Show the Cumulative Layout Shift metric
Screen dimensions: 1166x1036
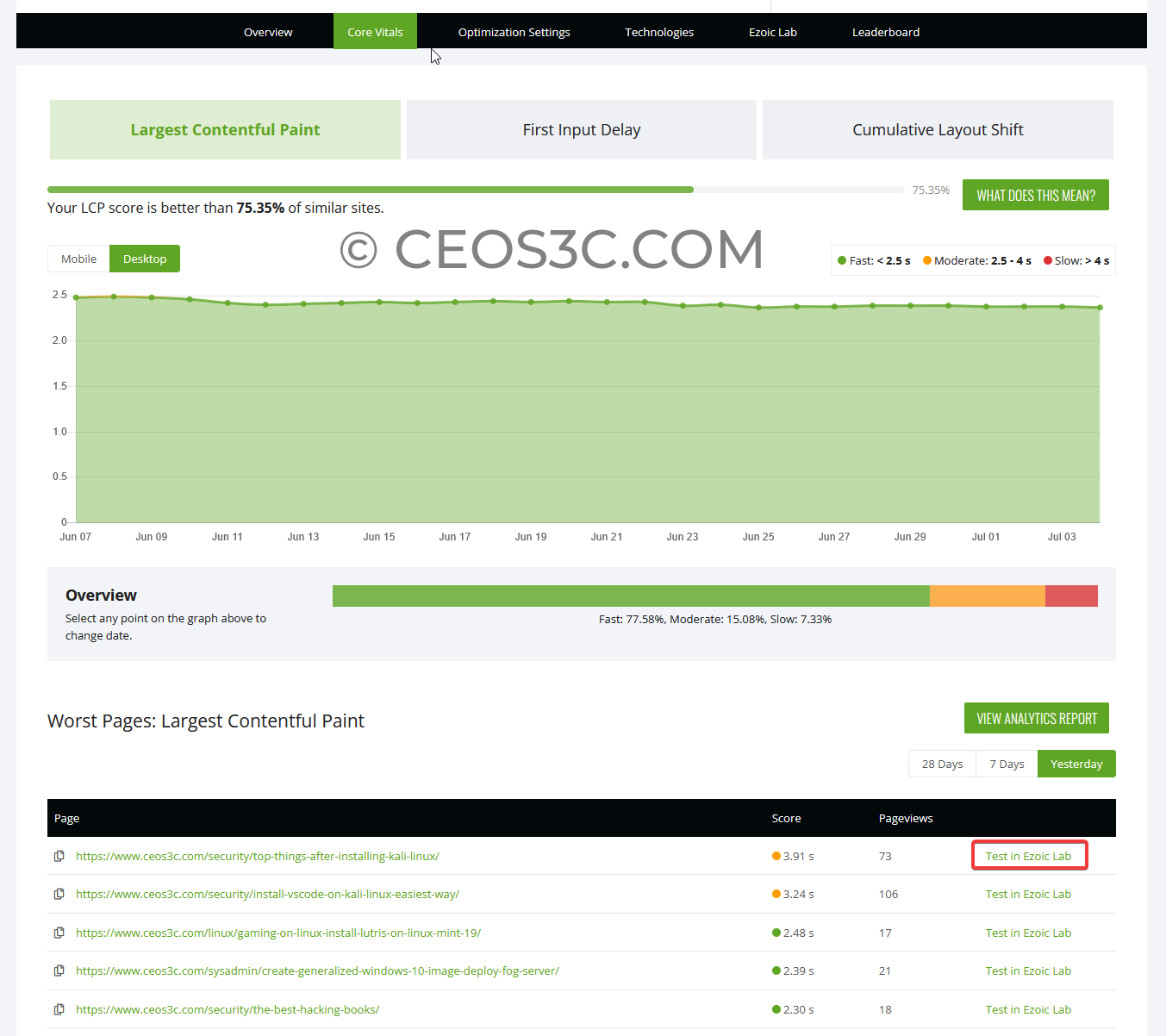[938, 129]
